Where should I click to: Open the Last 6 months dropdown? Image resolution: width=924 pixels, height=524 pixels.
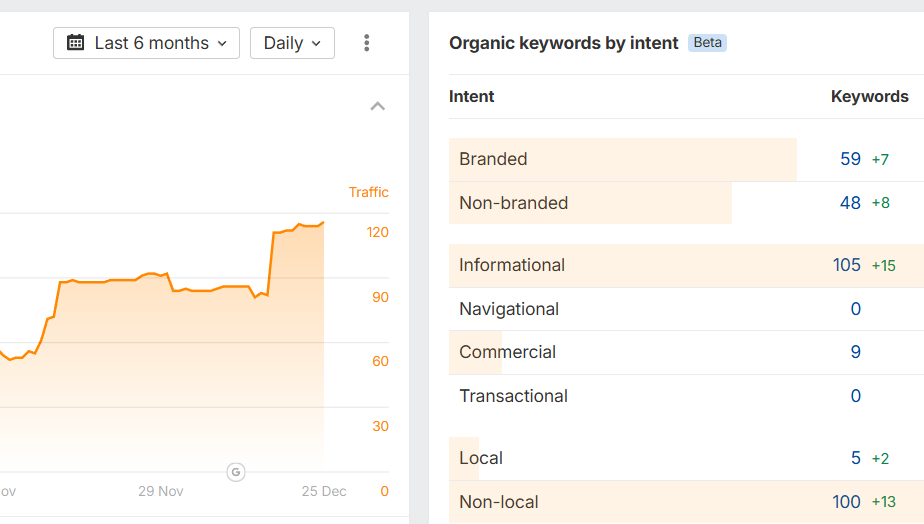click(x=147, y=43)
